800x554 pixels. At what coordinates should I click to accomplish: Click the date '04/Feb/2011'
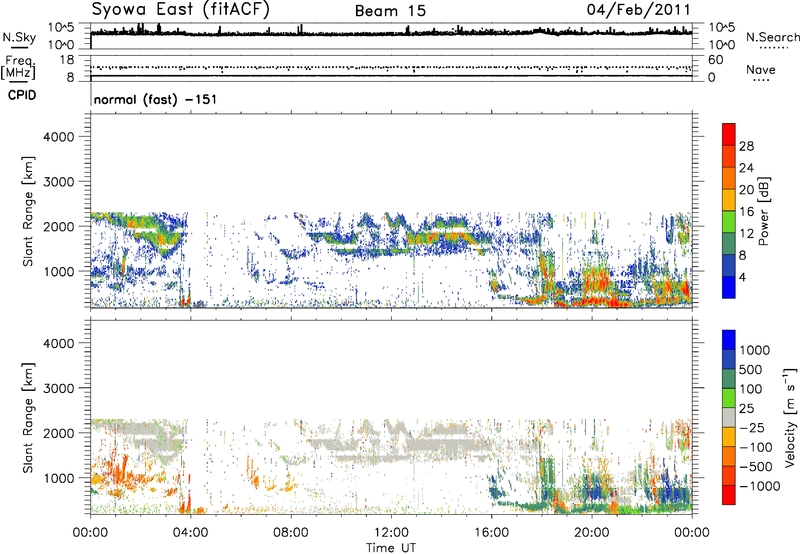click(638, 9)
